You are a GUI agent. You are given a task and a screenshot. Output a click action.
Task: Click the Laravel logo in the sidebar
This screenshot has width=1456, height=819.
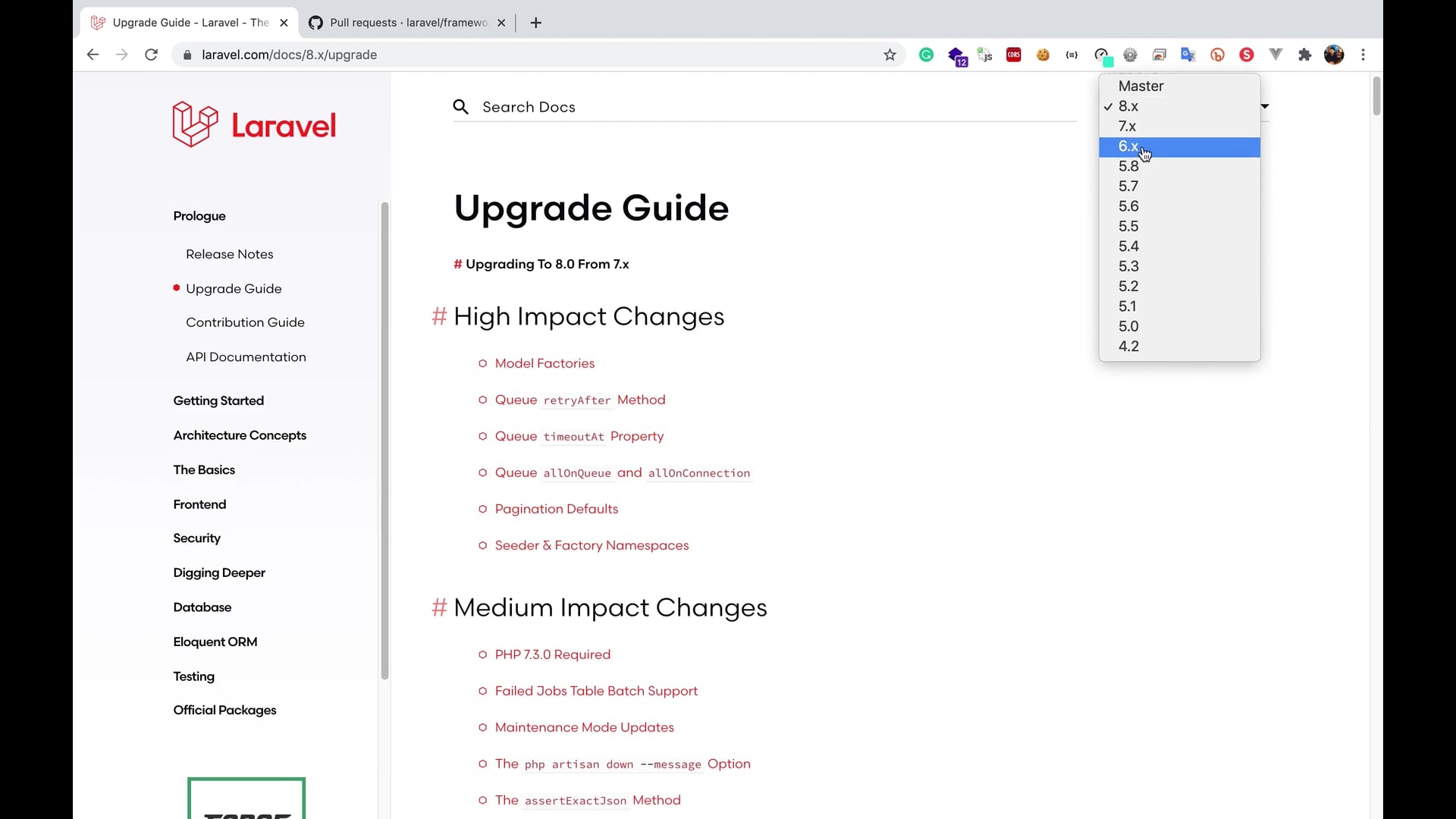point(254,125)
